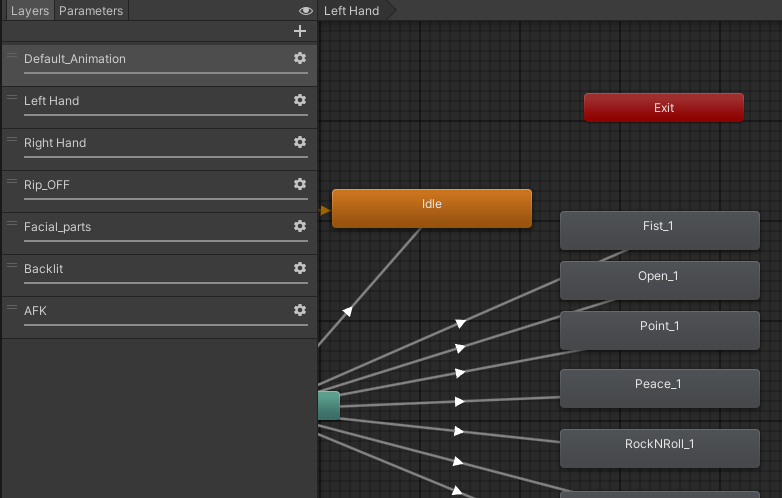Image resolution: width=782 pixels, height=498 pixels.
Task: Select the transition arrow to RockNRoll_1
Action: tap(459, 431)
